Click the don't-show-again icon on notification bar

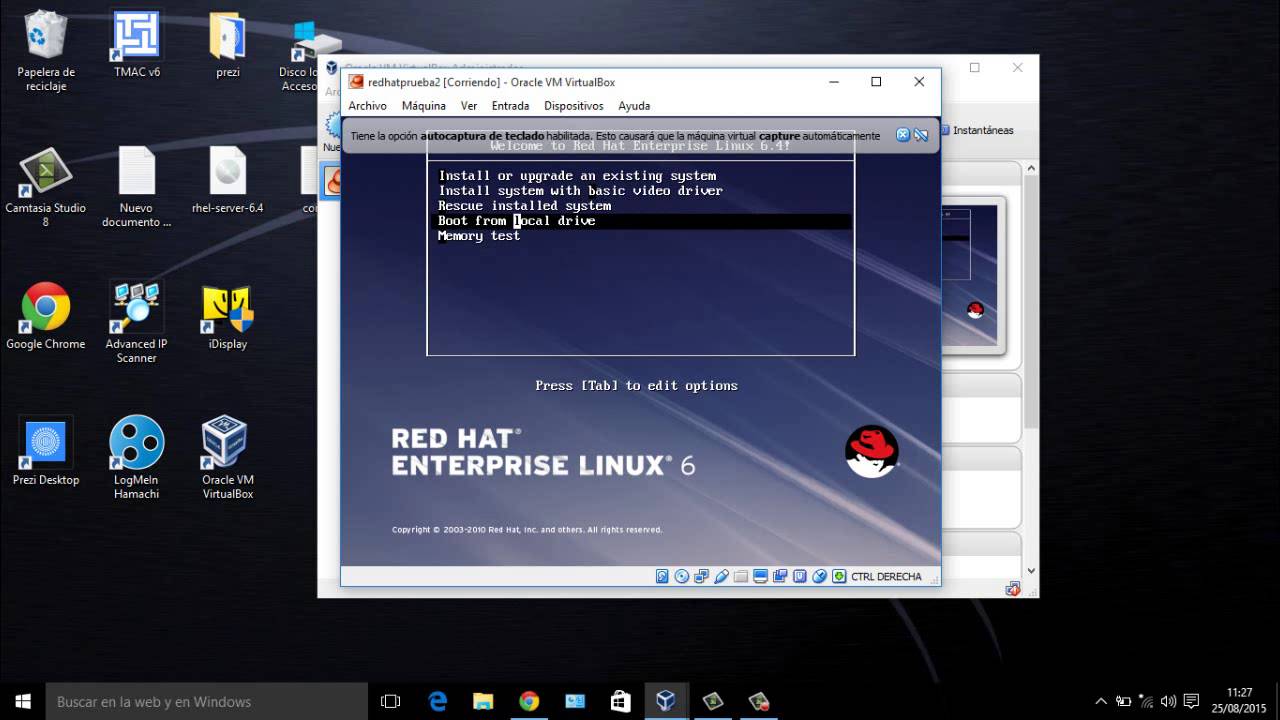click(x=921, y=135)
